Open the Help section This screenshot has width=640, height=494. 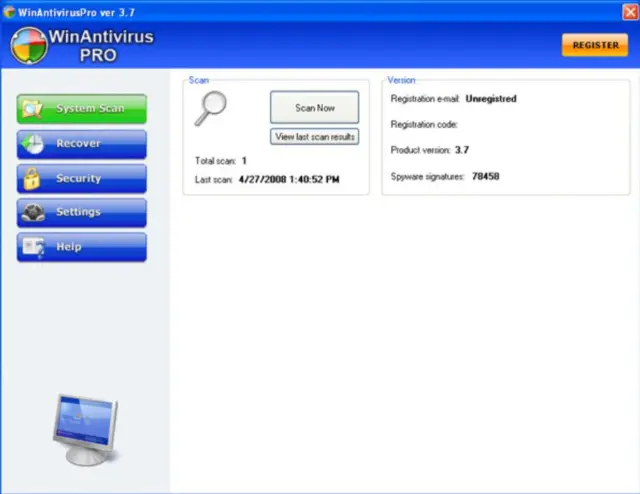[x=82, y=247]
